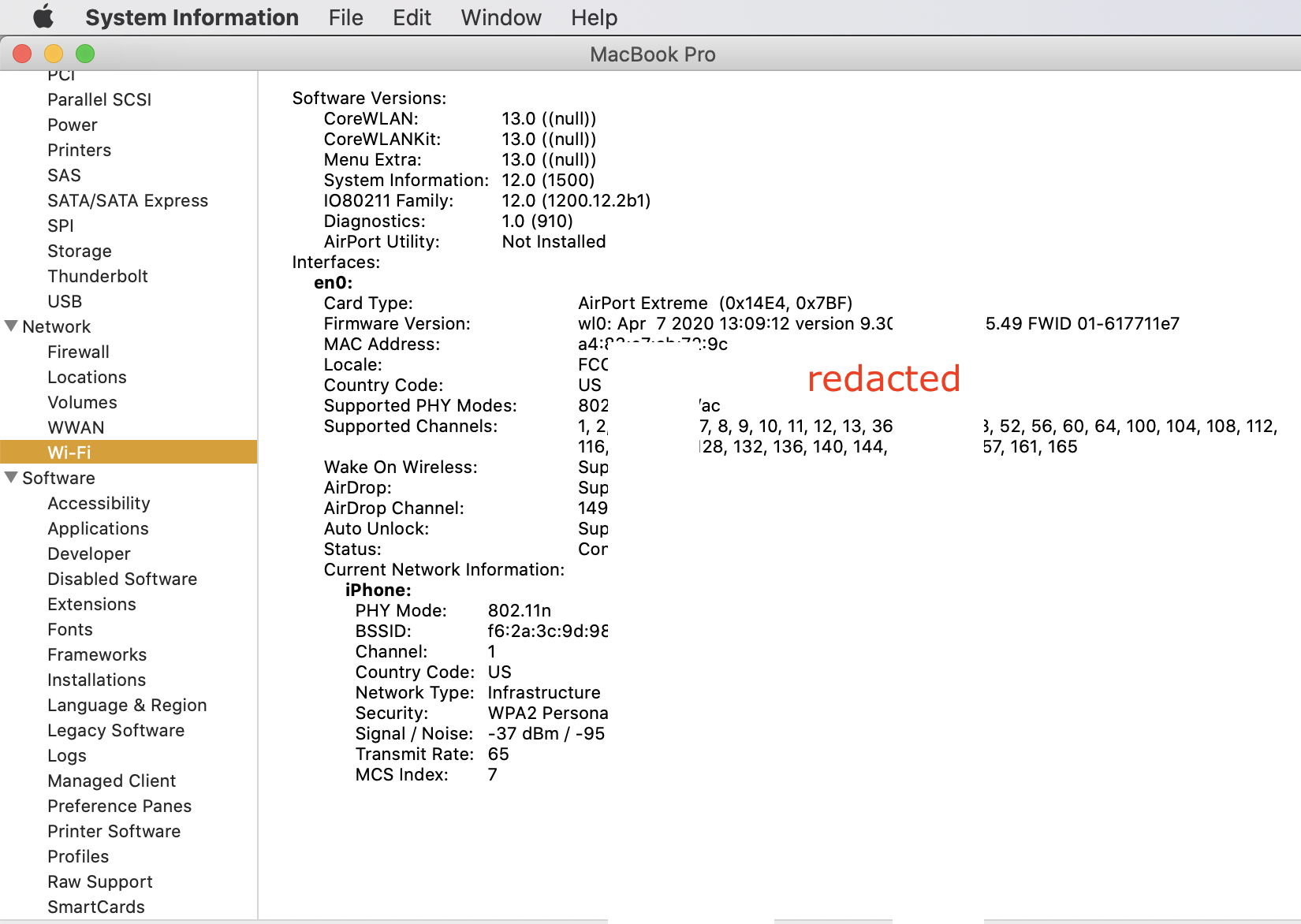1301x924 pixels.
Task: Select SPI in the sidebar
Action: coord(60,225)
